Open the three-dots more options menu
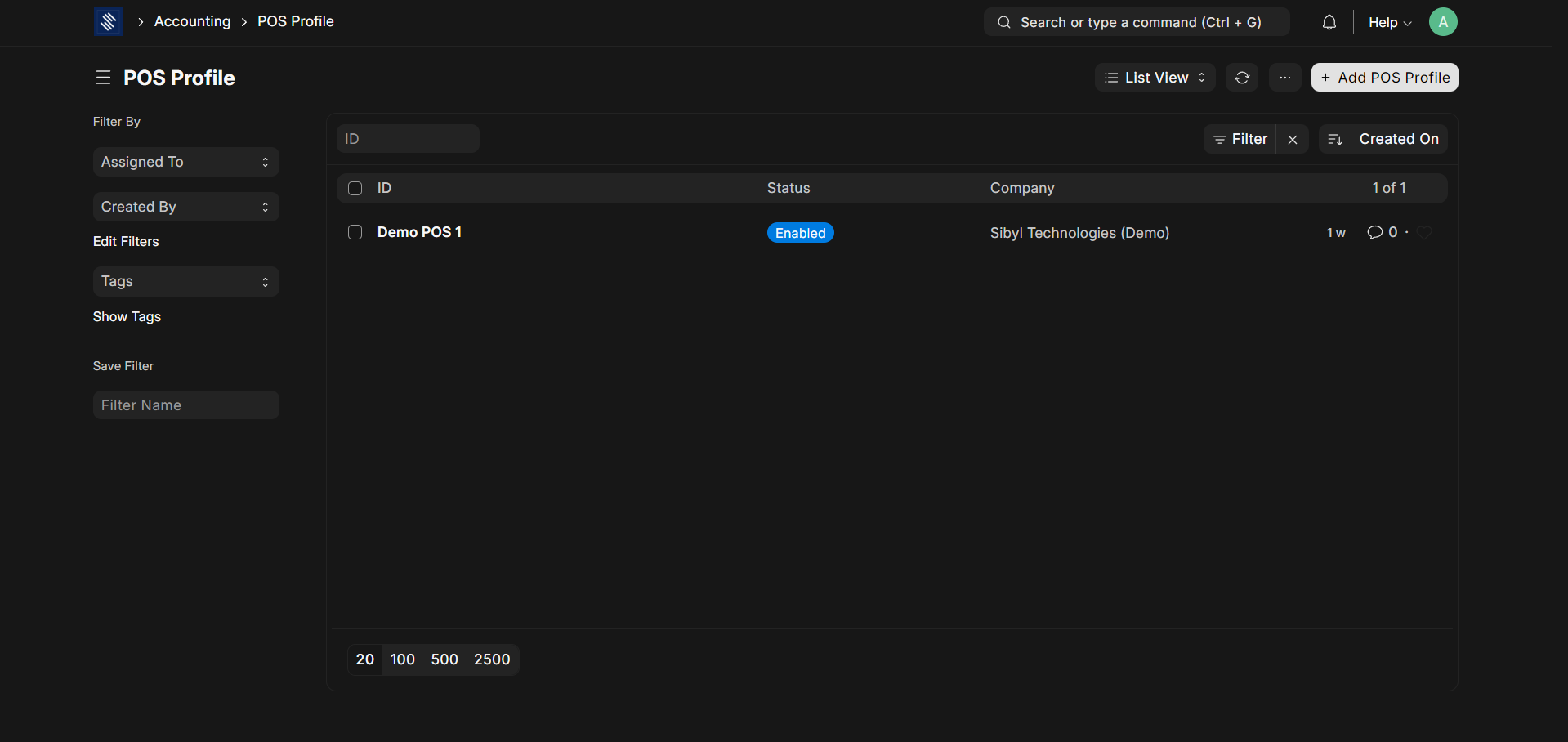This screenshot has height=742, width=1568. 1284,78
